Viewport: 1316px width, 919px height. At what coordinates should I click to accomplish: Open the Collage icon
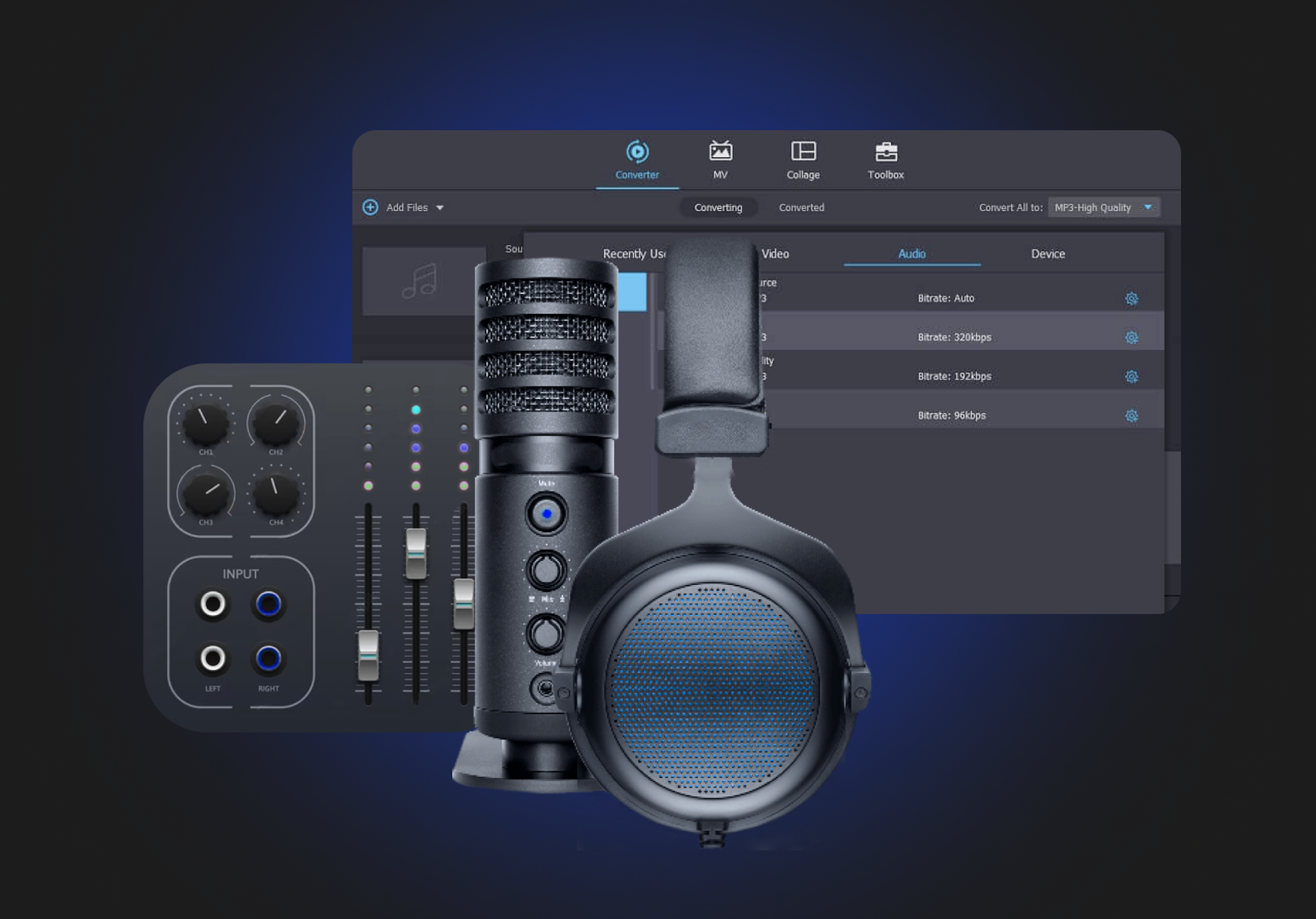803,152
